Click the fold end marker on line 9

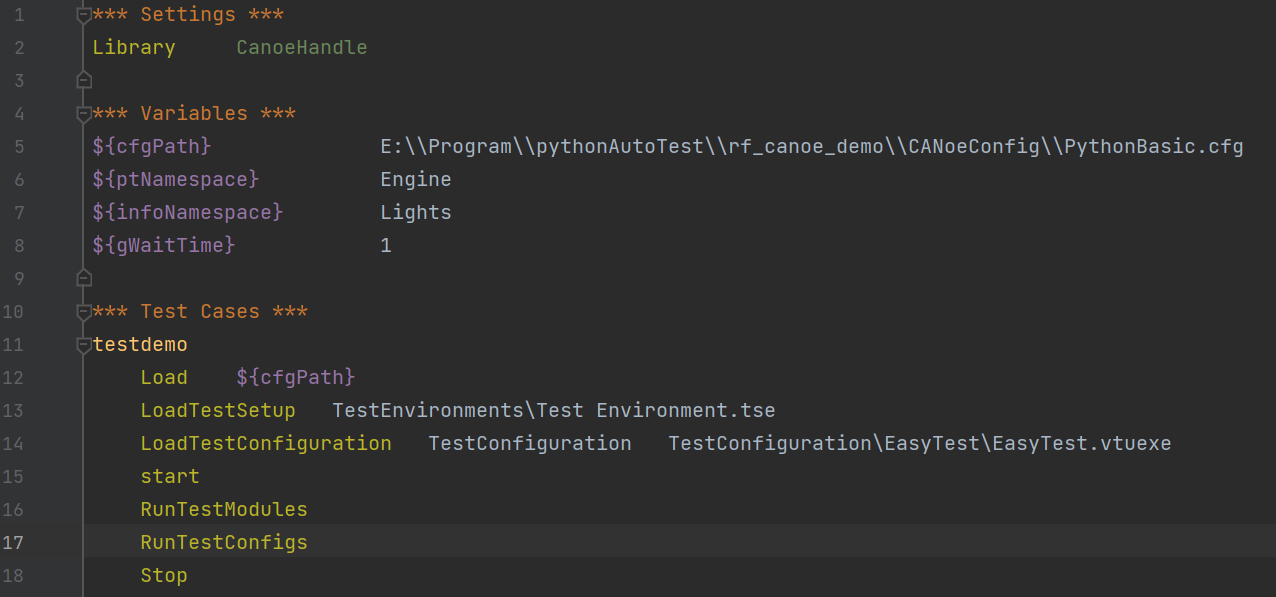coord(84,277)
